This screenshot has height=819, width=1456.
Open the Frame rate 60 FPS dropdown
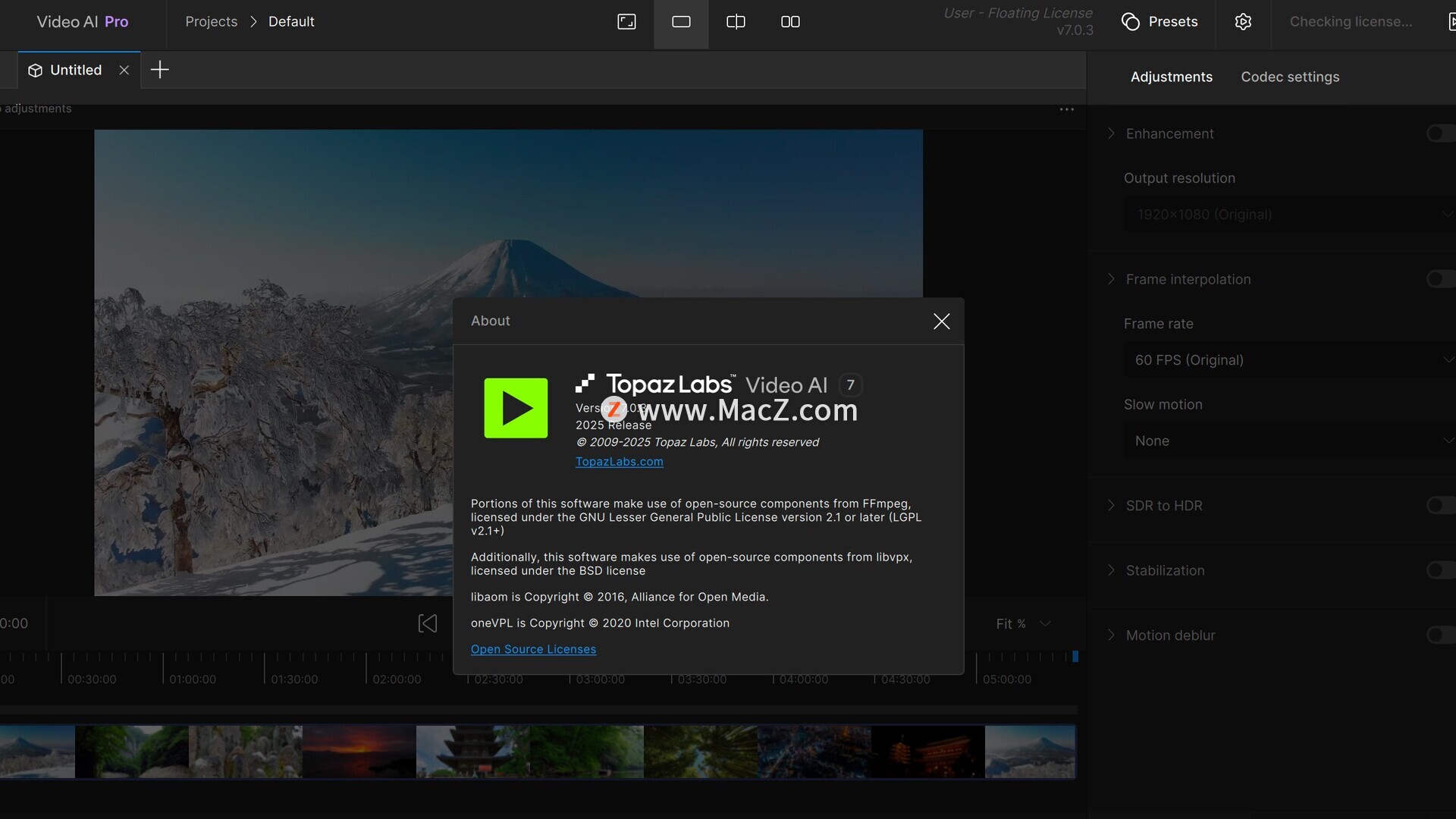click(x=1289, y=360)
